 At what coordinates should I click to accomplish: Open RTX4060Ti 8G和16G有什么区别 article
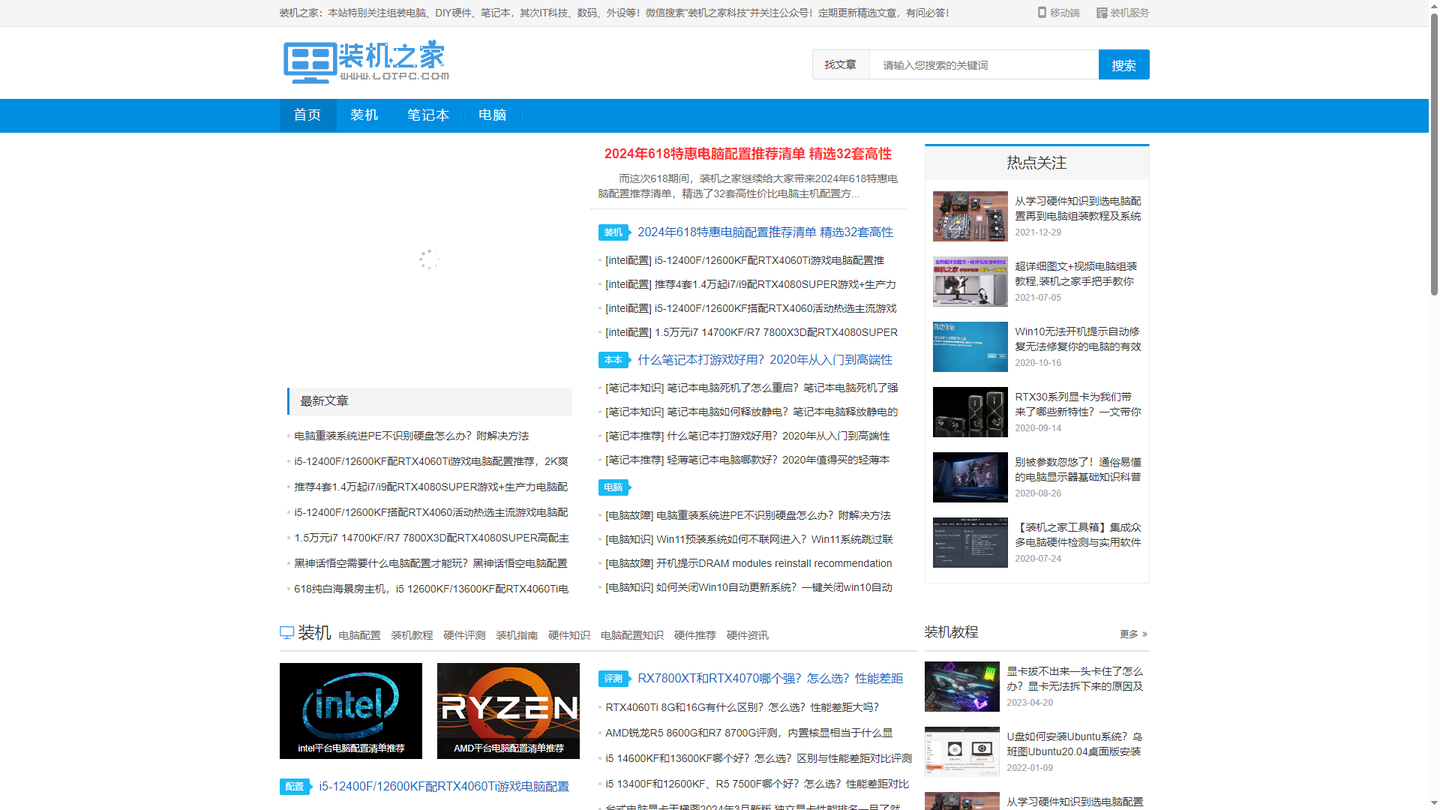point(743,707)
